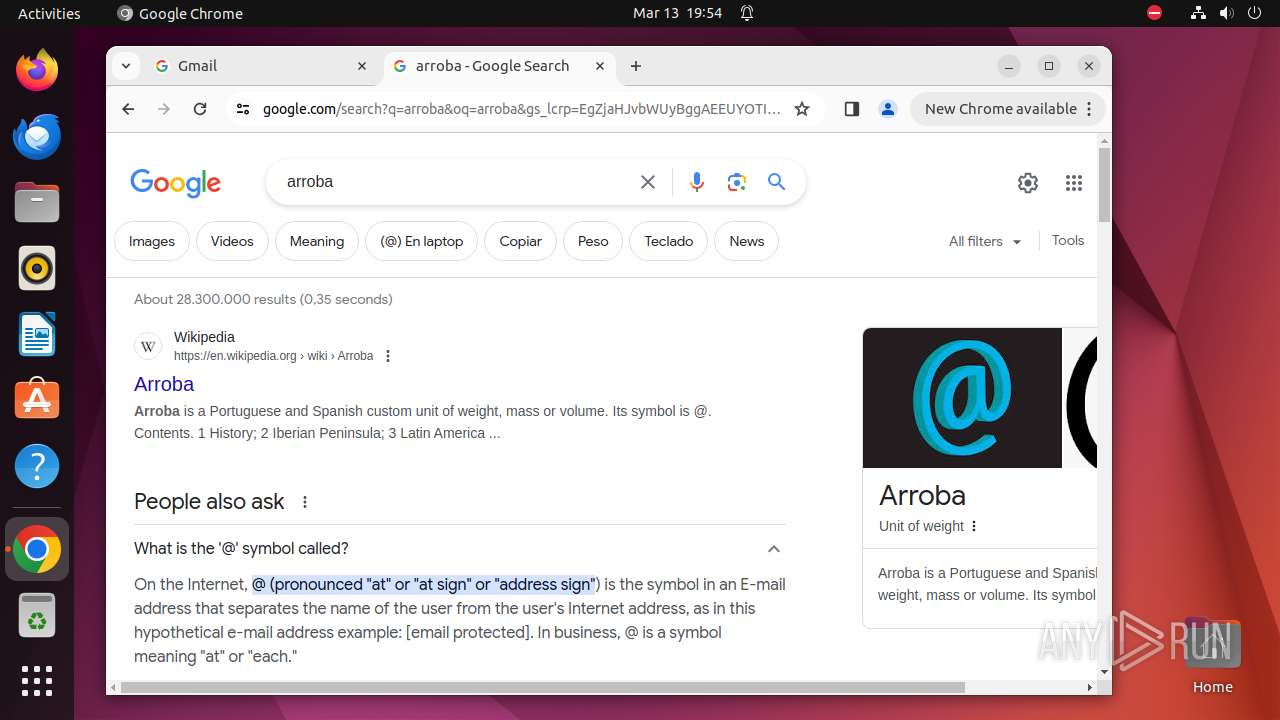Screen dimensions: 1280x720
Task: Open Firefox from the dock
Action: pyautogui.click(x=37, y=70)
